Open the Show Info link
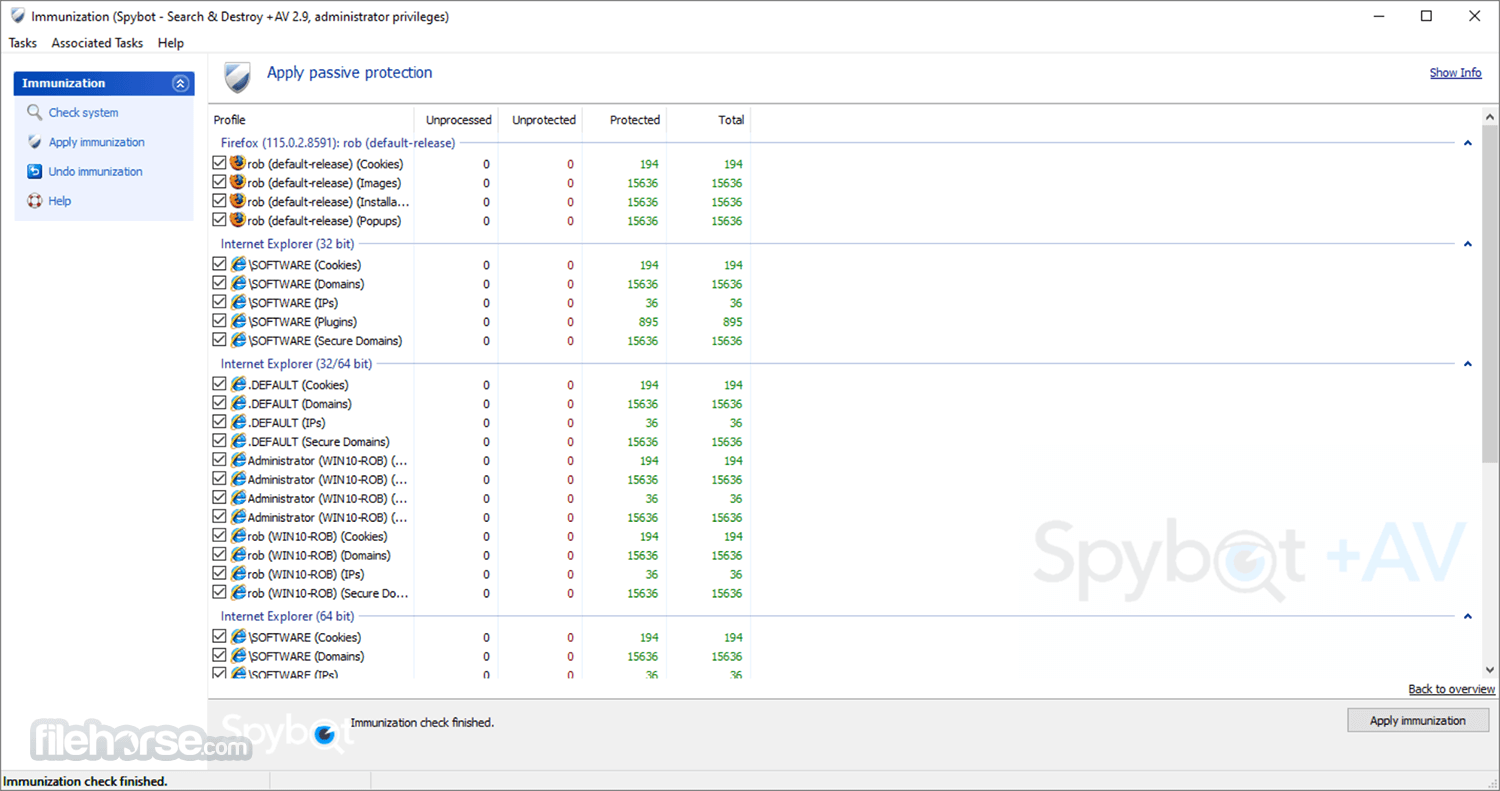 [x=1455, y=72]
